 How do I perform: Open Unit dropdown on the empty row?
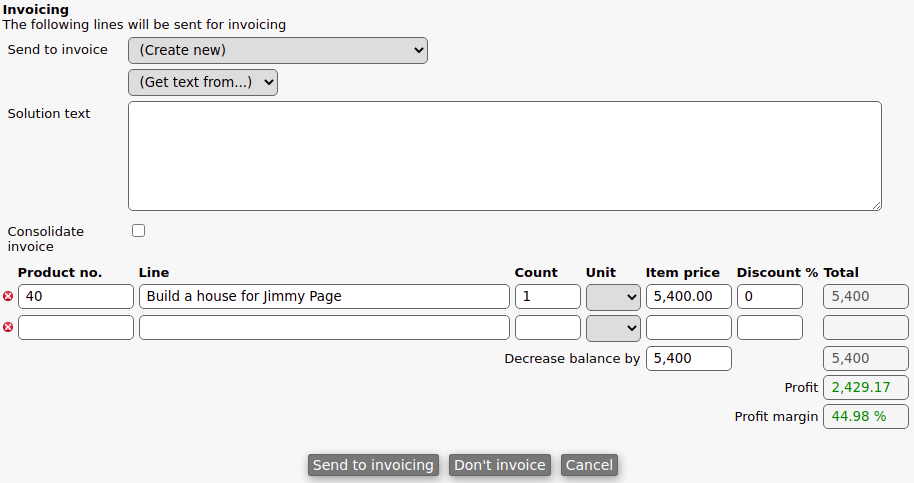point(613,327)
